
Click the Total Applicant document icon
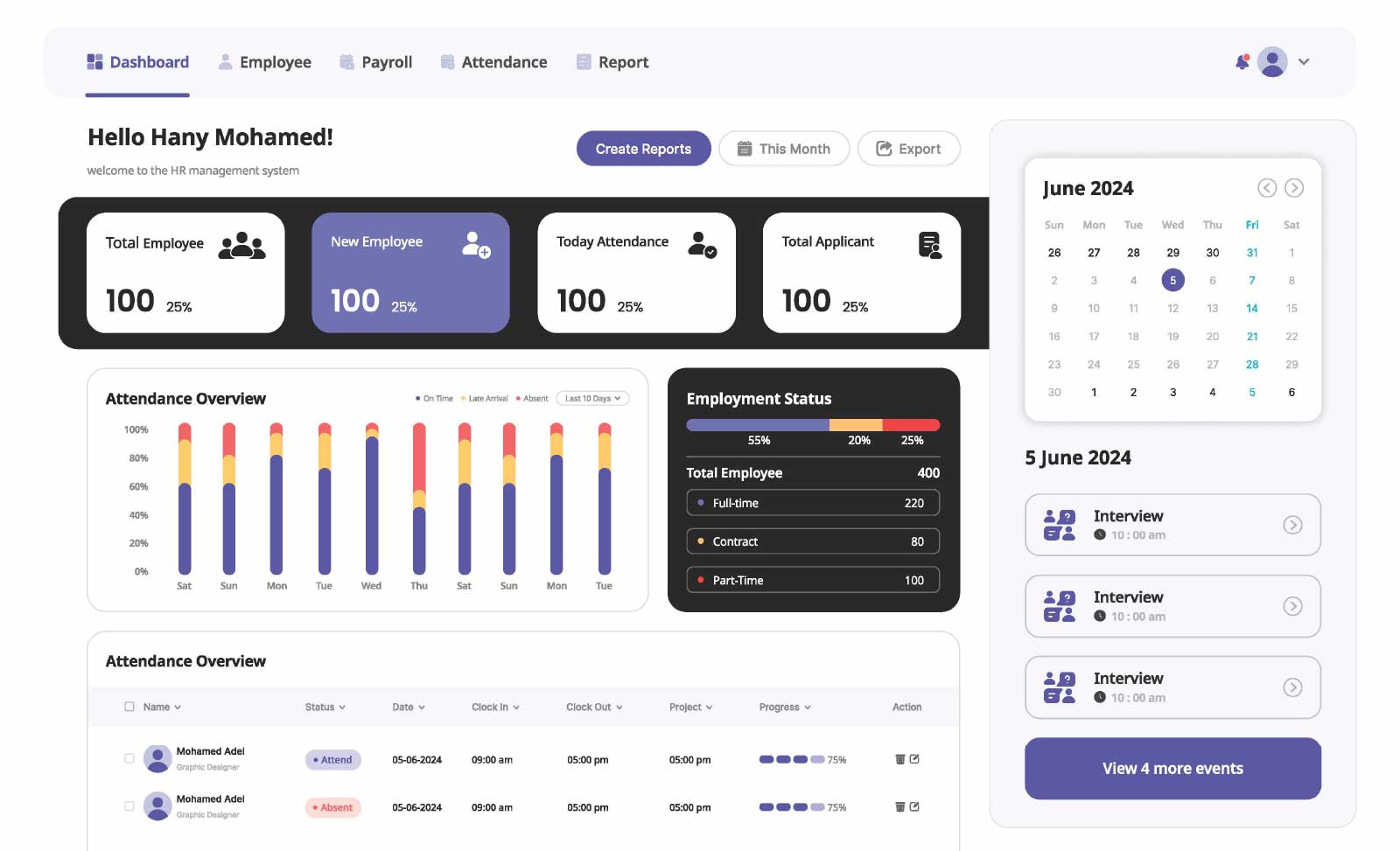click(x=929, y=245)
